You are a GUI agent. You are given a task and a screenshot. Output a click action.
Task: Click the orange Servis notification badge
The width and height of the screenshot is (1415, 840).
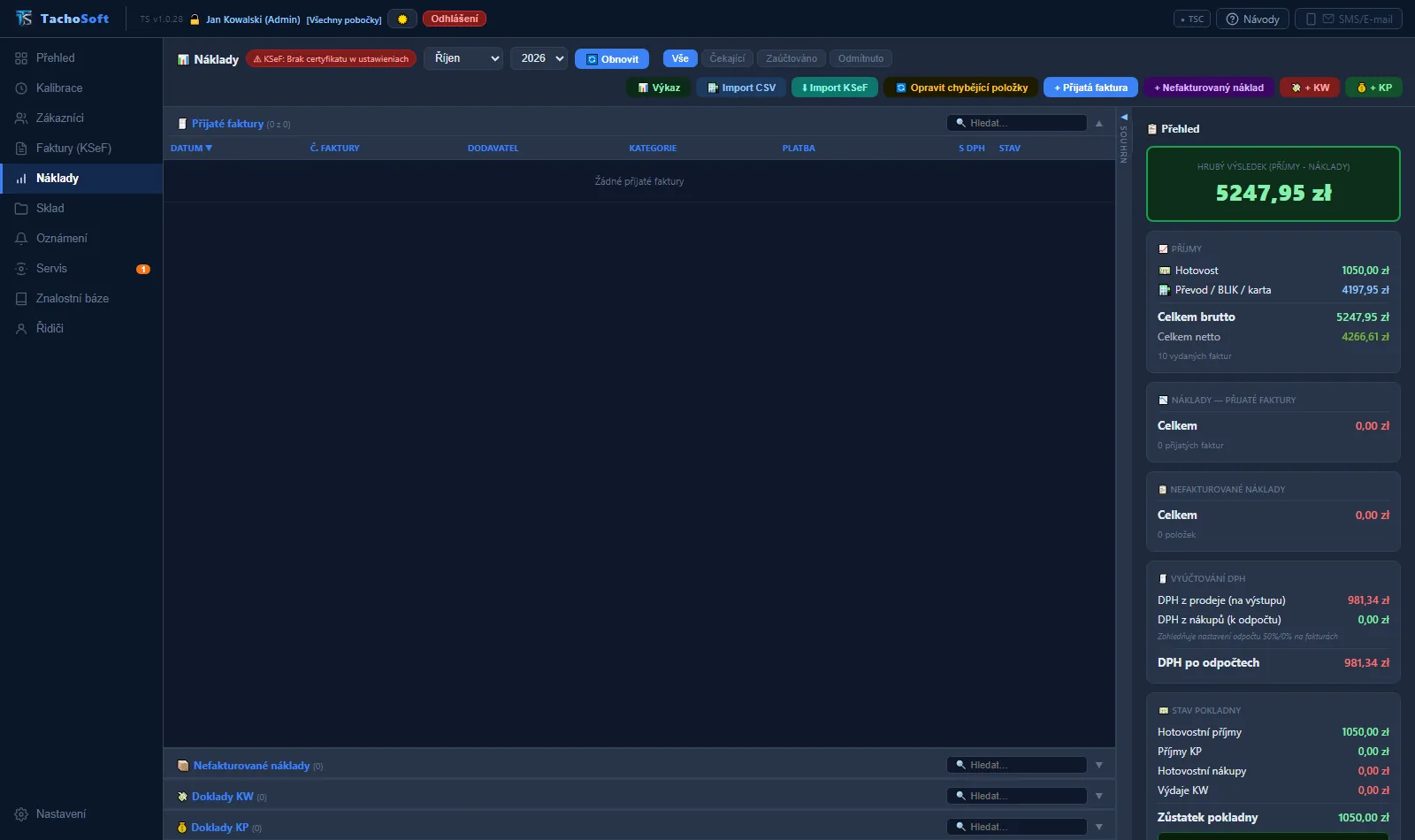(143, 269)
